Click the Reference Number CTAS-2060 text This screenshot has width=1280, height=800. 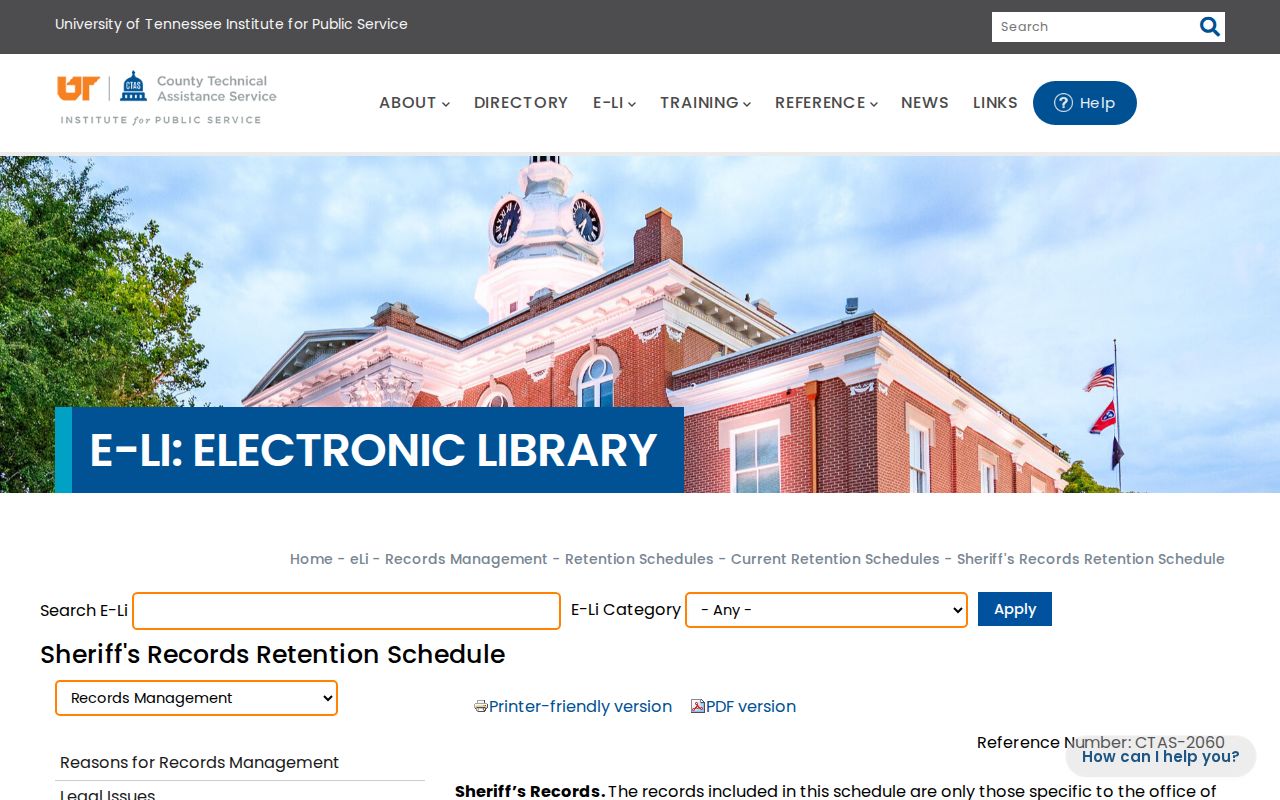[1101, 742]
